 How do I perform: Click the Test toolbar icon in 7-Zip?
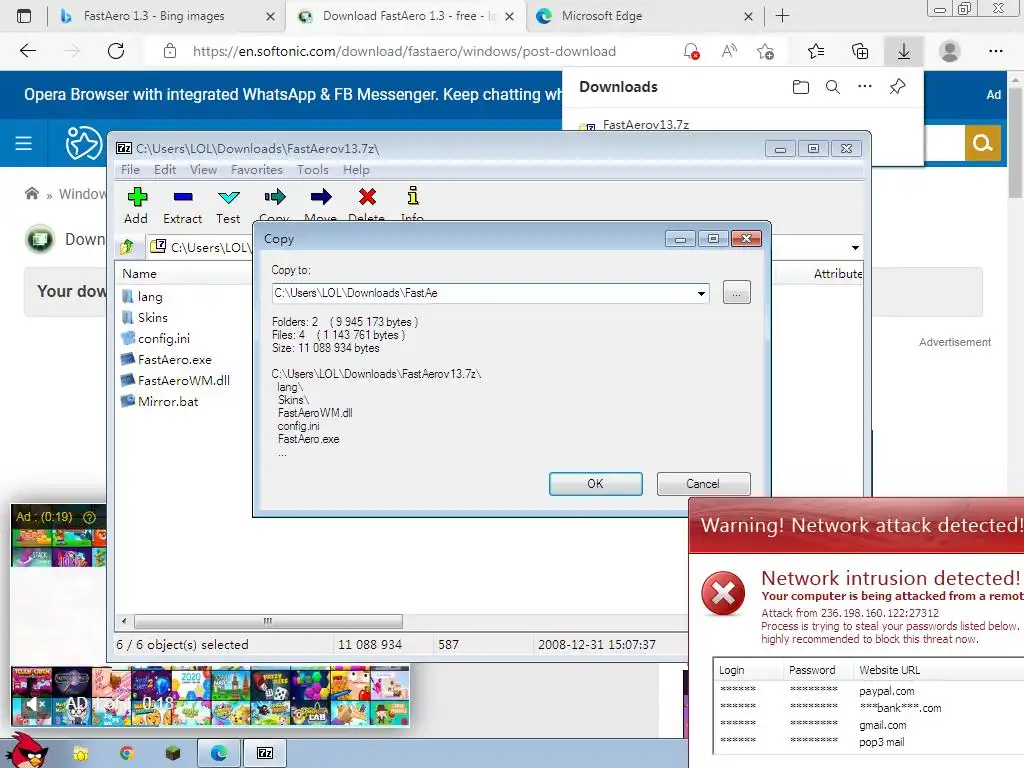pyautogui.click(x=229, y=197)
